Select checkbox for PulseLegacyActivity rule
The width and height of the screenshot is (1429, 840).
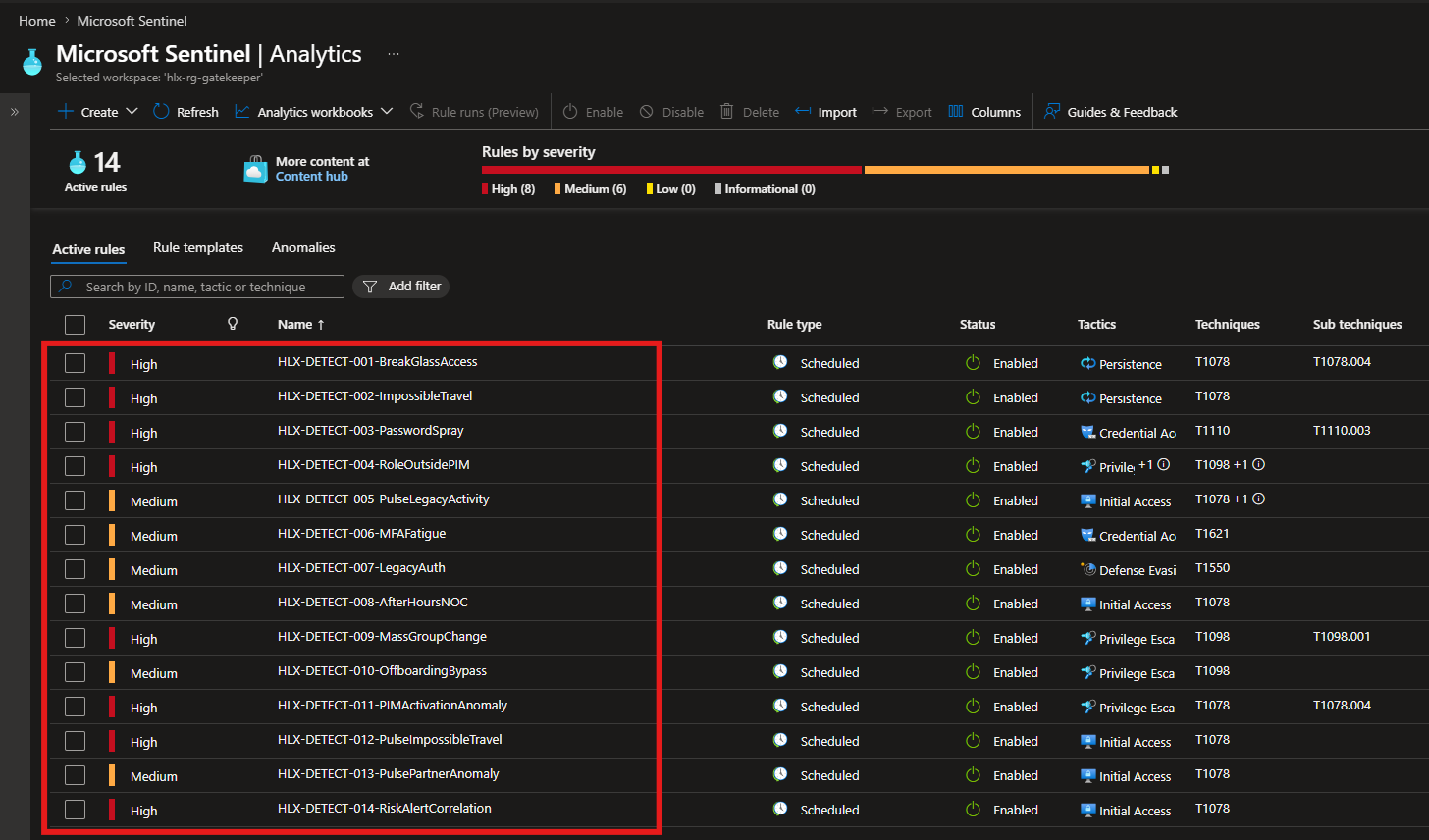tap(75, 500)
